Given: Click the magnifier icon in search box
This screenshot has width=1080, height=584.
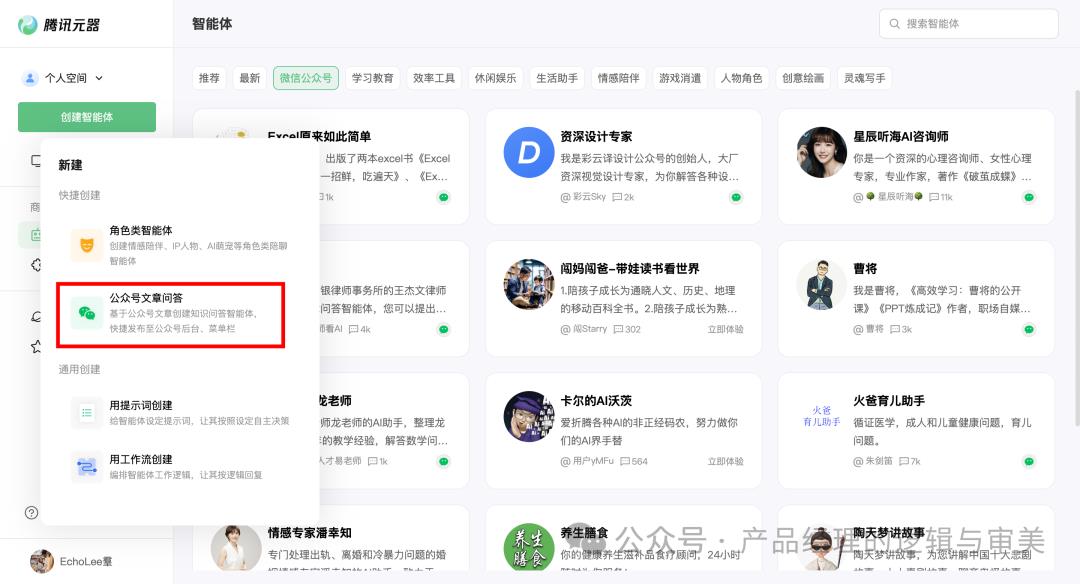Looking at the screenshot, I should coord(894,23).
